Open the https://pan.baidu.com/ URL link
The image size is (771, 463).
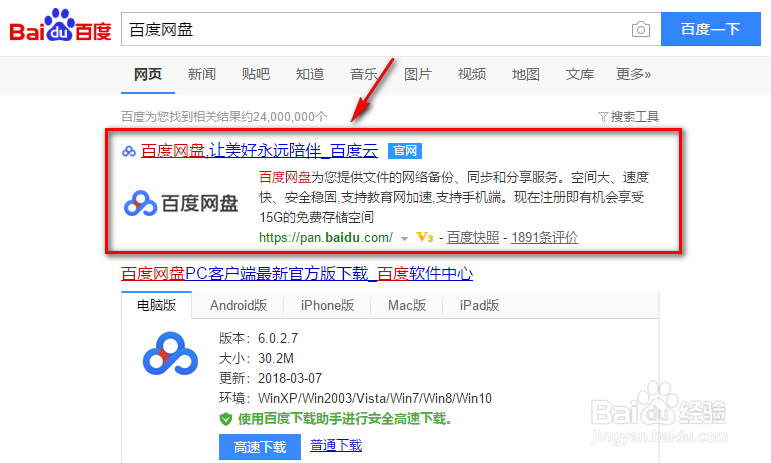pos(326,237)
